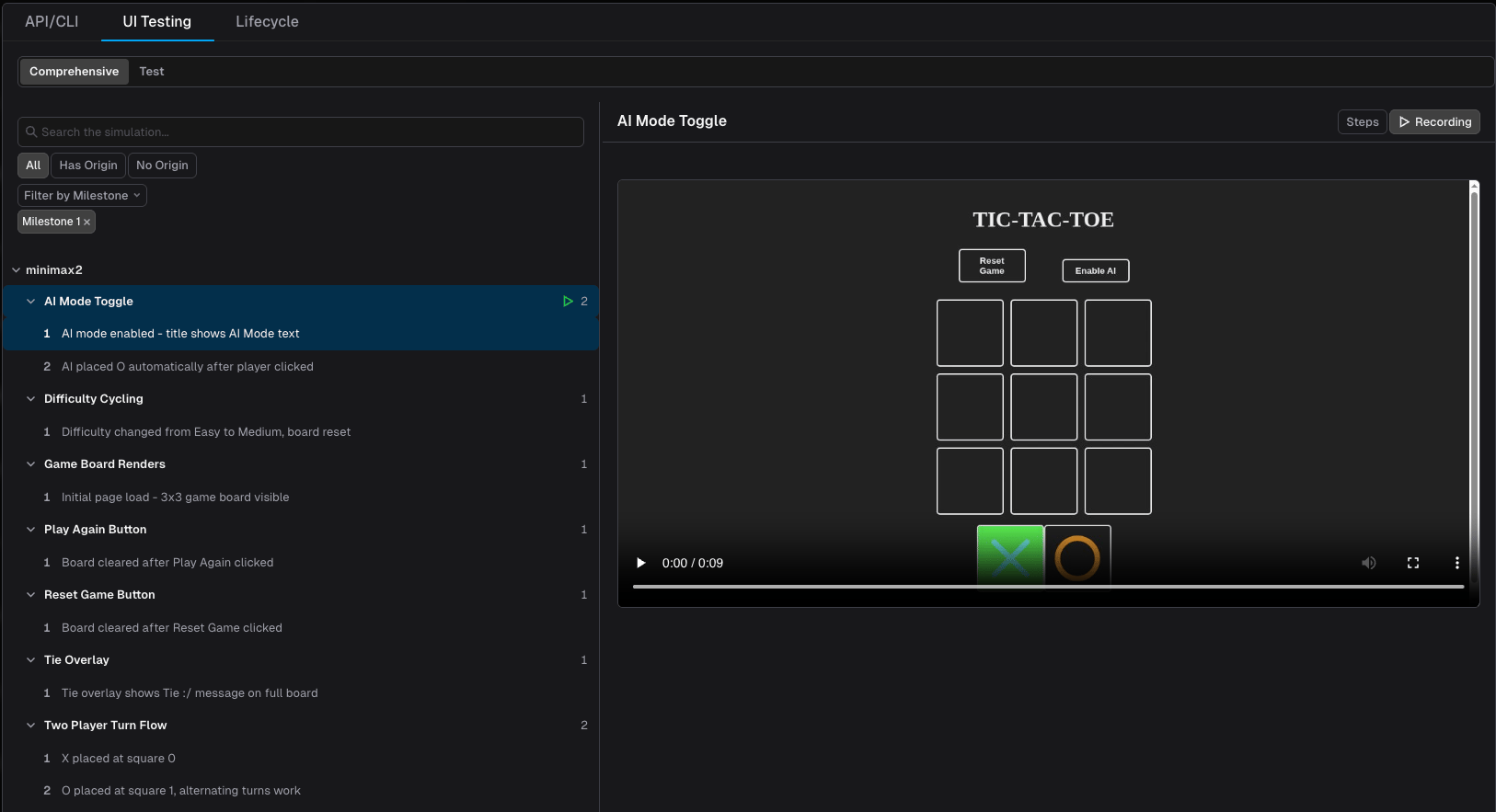Click the recording panel vertical scrollbar
The height and width of the screenshot is (812, 1496).
coord(1474,386)
